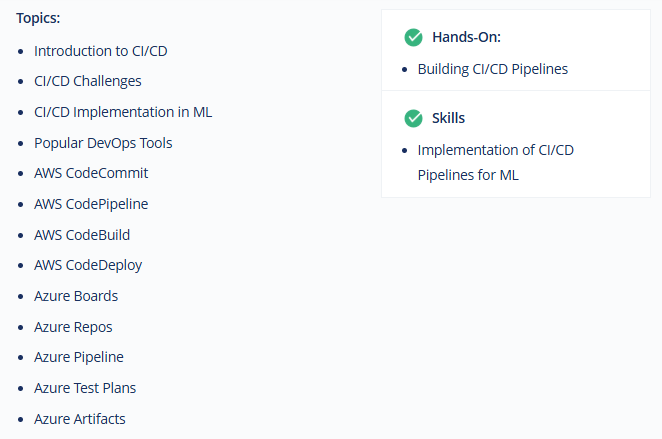Click Azure Boards list item

(76, 296)
